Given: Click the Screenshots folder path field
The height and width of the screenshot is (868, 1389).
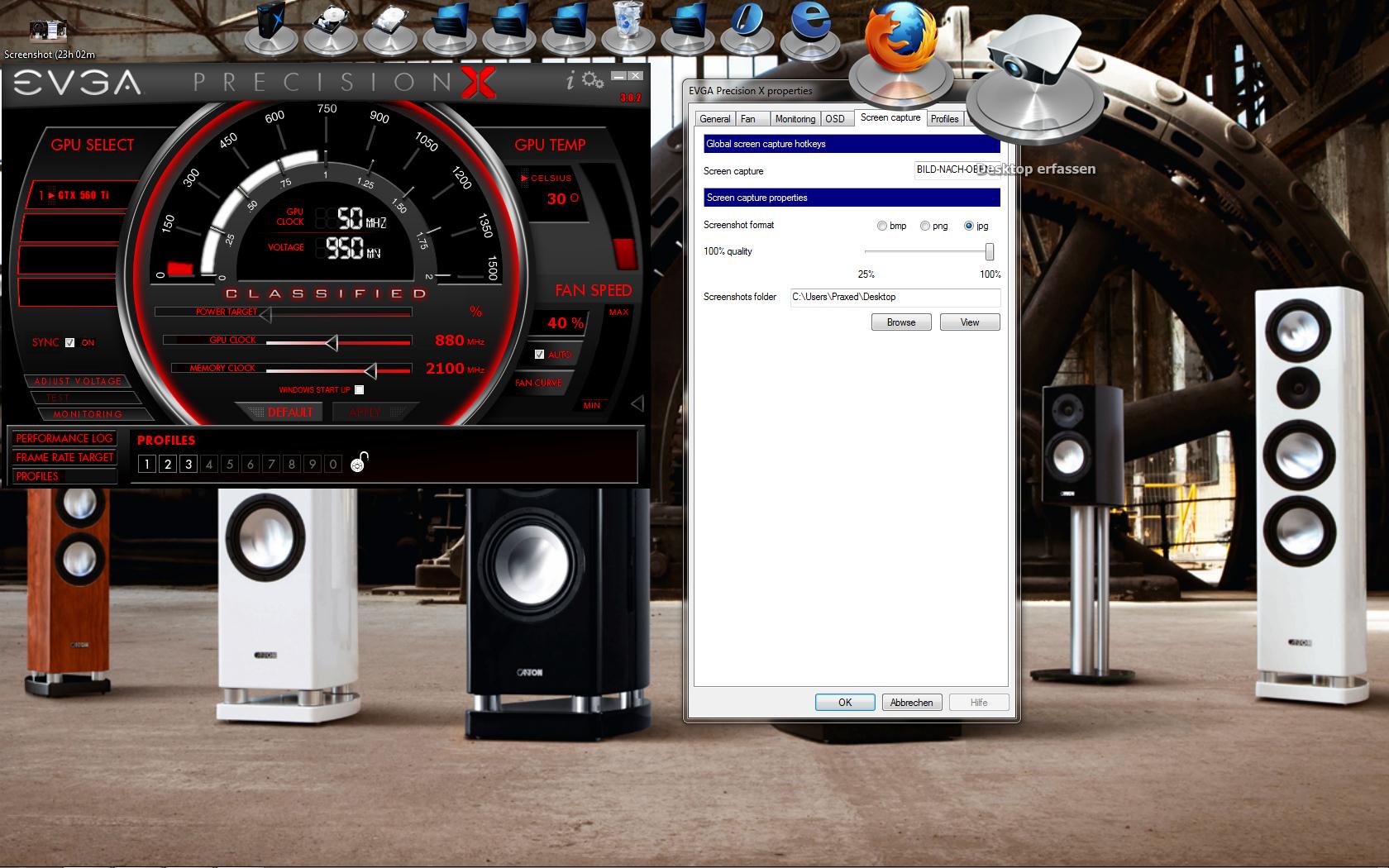Looking at the screenshot, I should (x=895, y=298).
